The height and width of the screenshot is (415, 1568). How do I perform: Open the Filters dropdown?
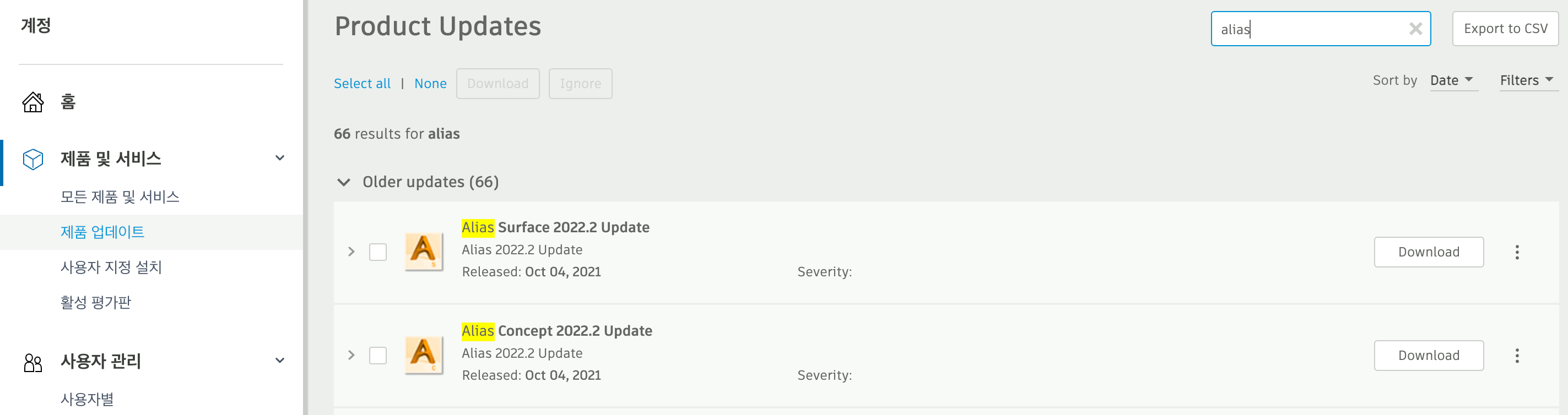1526,80
